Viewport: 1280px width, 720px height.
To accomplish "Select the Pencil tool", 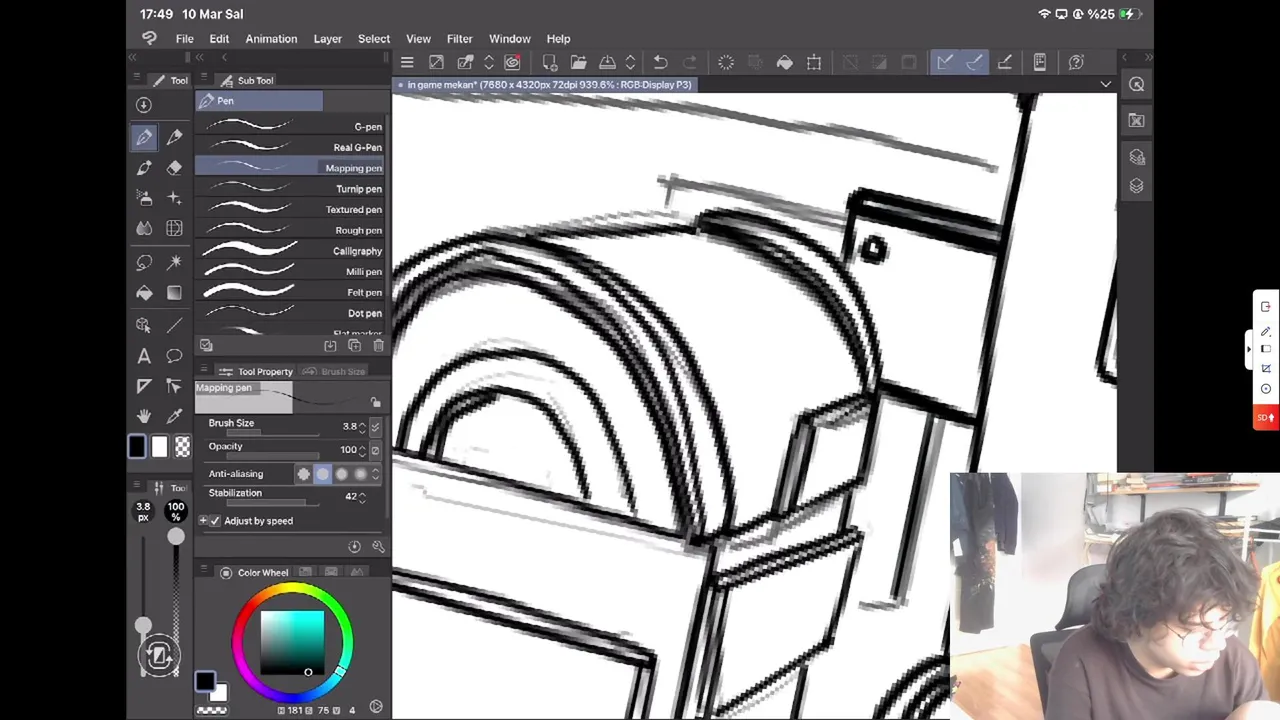I will 174,137.
